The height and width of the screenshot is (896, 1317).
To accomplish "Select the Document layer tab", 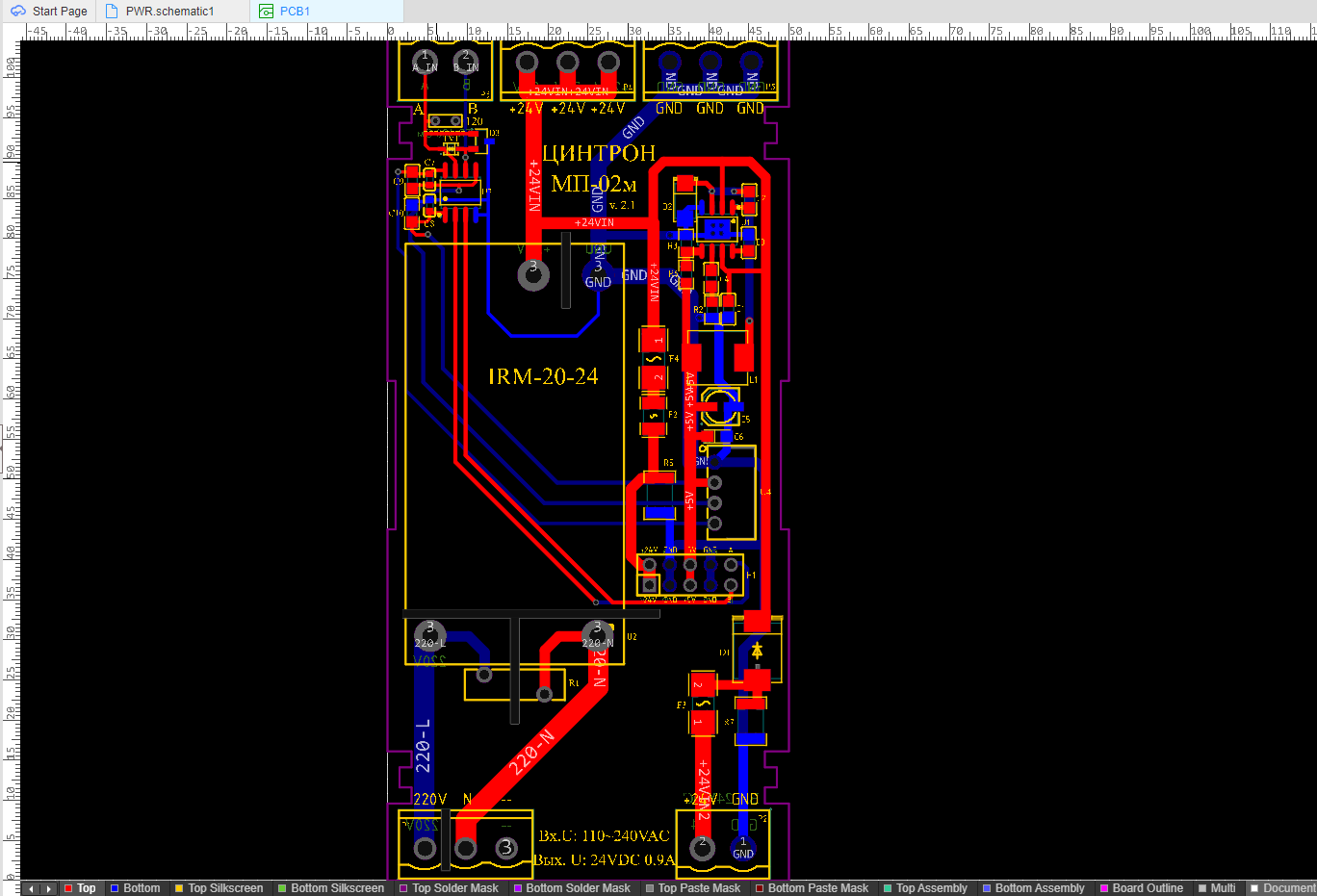I will [x=1281, y=888].
